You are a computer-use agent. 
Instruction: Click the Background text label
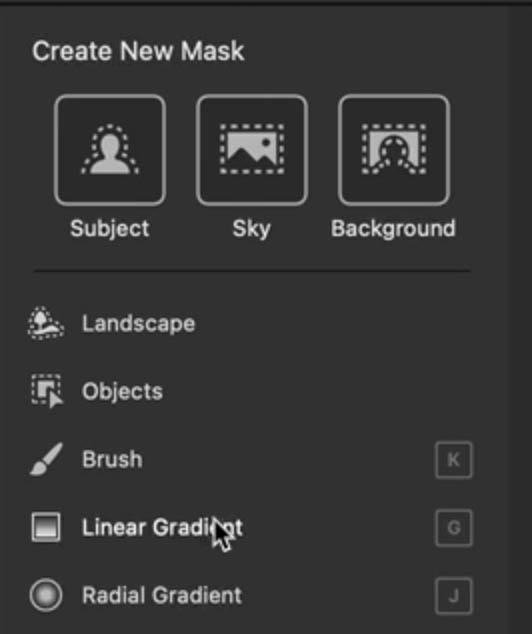click(393, 228)
